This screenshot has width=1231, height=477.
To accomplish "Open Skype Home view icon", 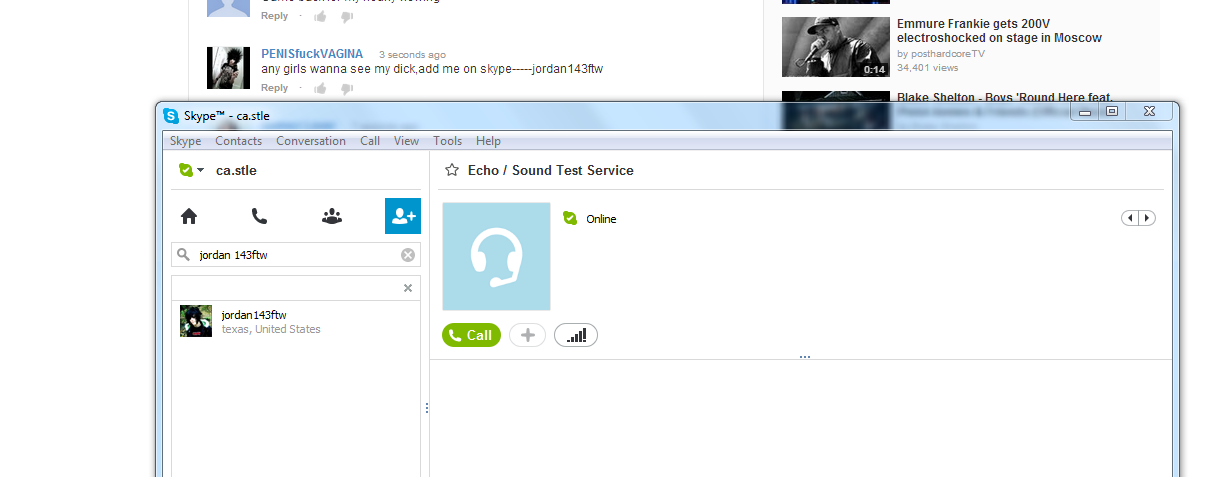I will click(188, 216).
